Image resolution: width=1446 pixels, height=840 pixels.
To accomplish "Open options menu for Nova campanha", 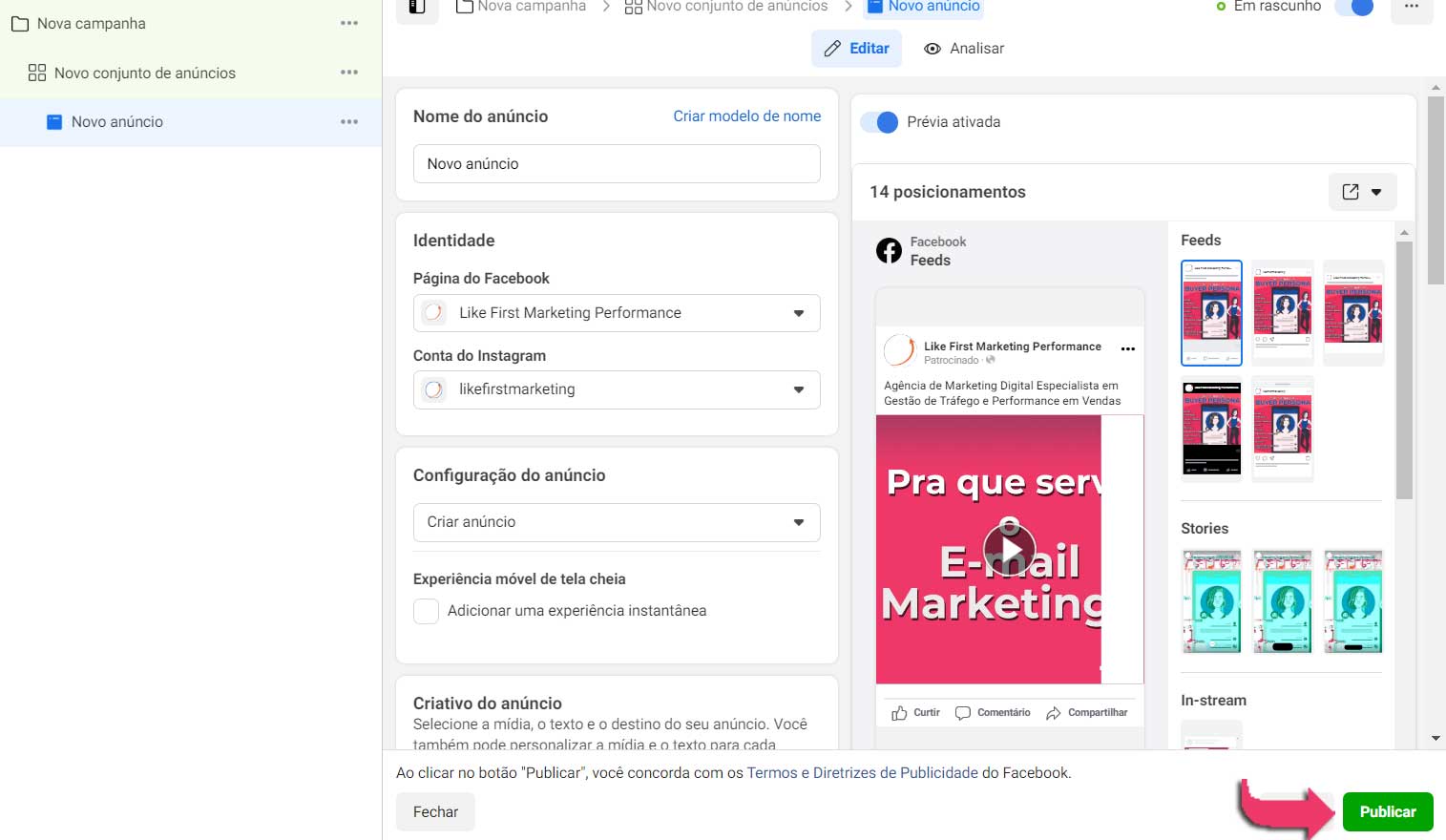I will 349,23.
